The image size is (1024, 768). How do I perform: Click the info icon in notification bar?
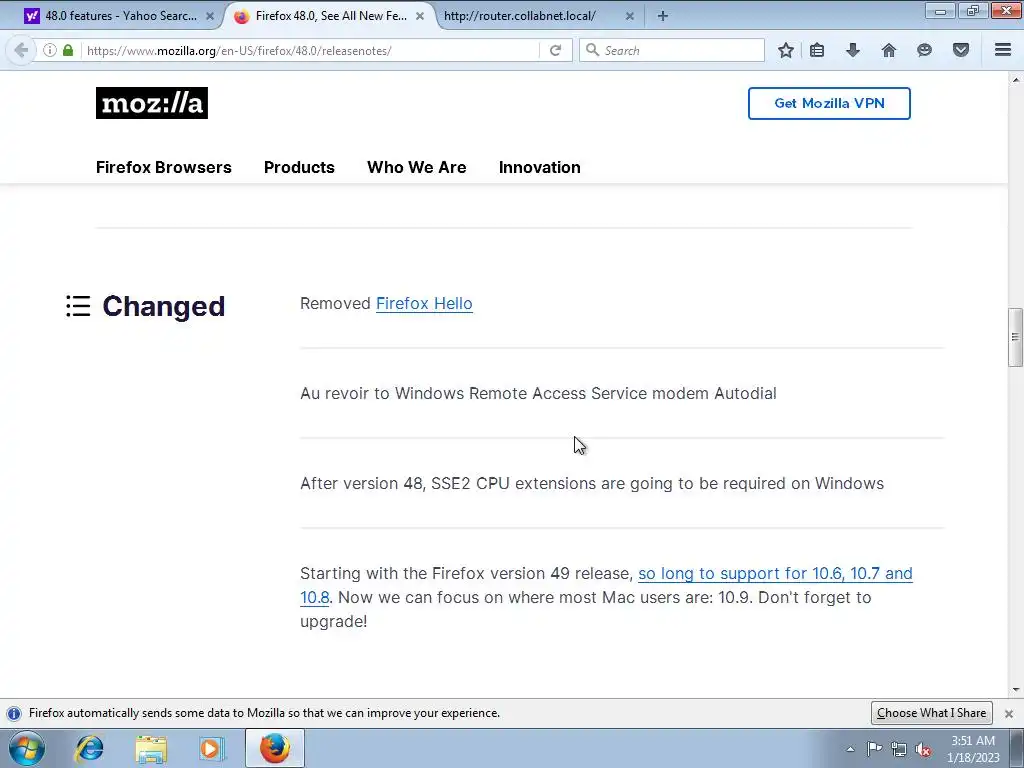pyautogui.click(x=14, y=713)
